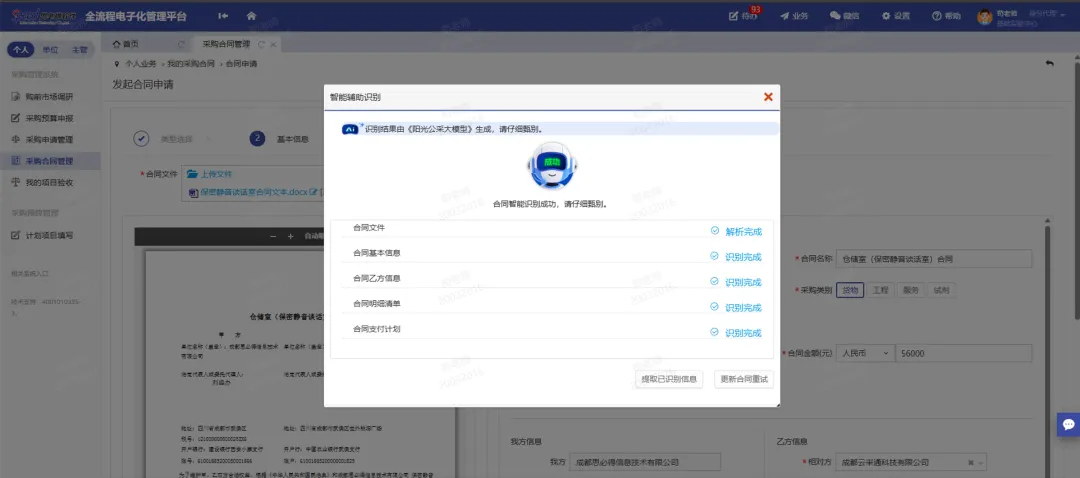Click the 解析完成 status for 合同文件
This screenshot has height=478, width=1080.
[743, 231]
